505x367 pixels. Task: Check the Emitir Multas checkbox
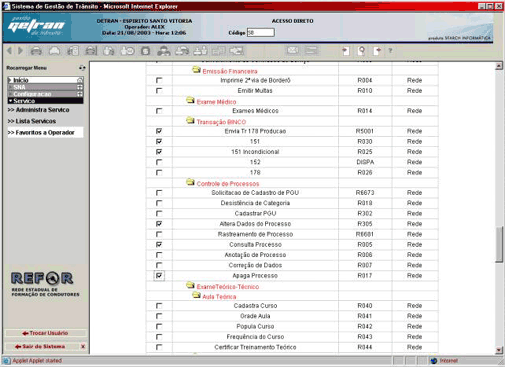coord(159,91)
